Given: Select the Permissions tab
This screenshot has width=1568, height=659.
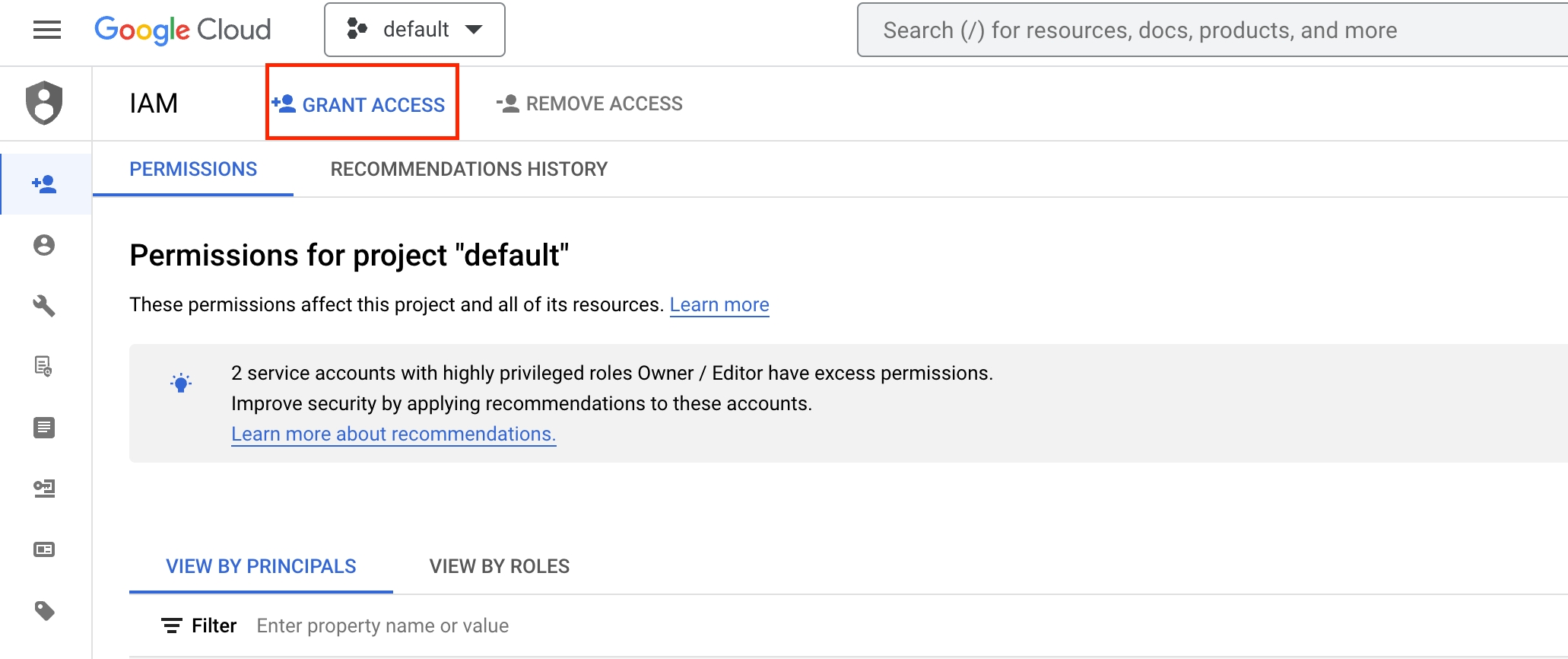Looking at the screenshot, I should (x=193, y=169).
